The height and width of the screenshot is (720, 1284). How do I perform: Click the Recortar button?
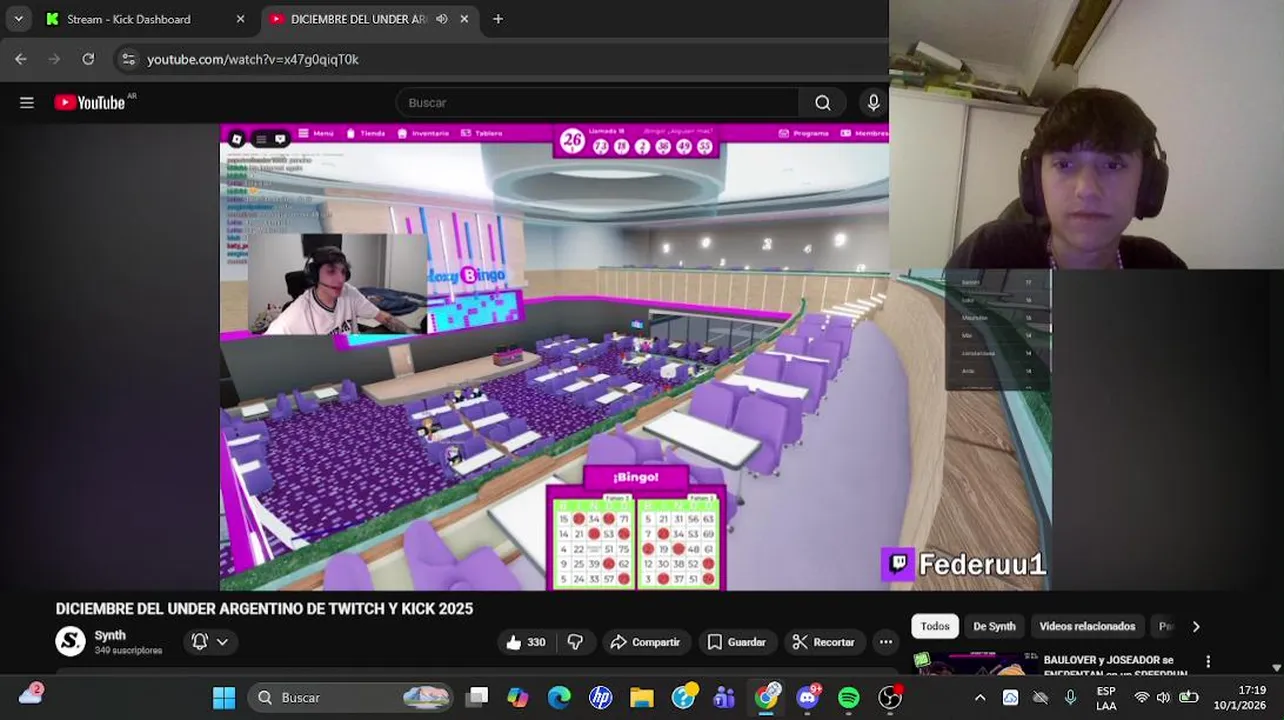(x=823, y=642)
